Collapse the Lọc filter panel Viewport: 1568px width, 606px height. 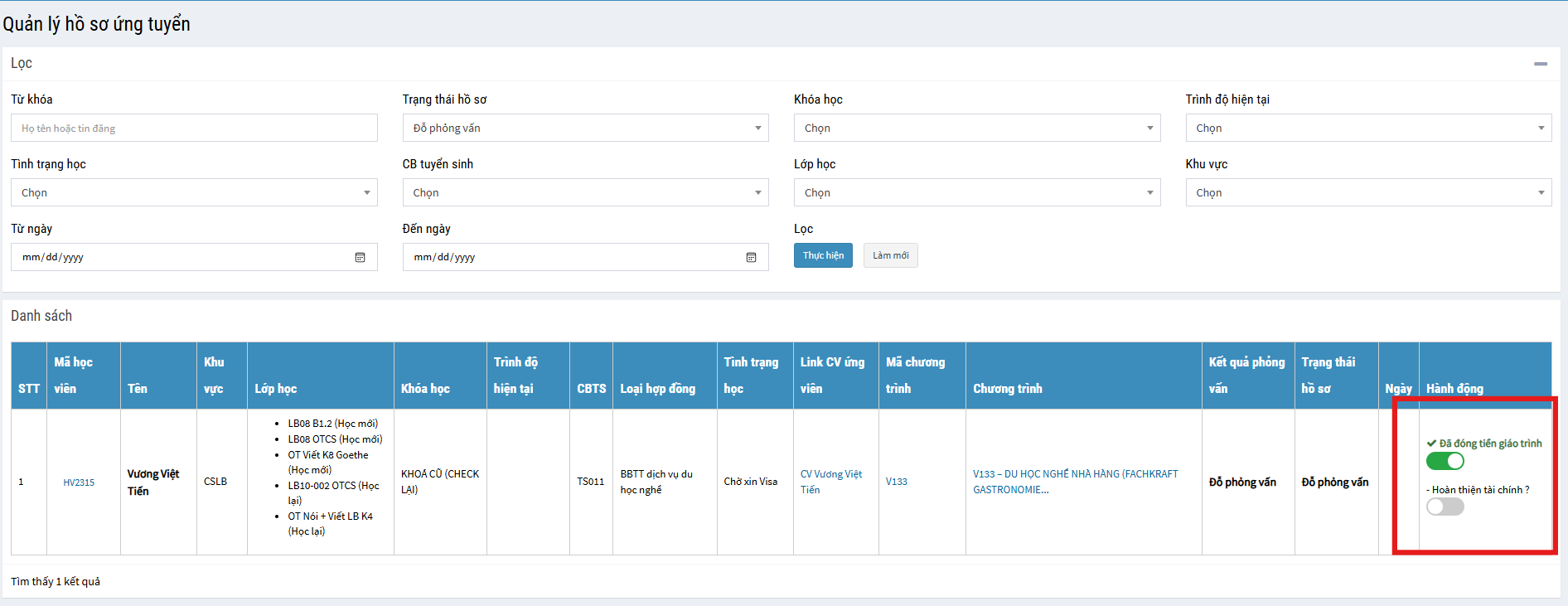point(1540,64)
